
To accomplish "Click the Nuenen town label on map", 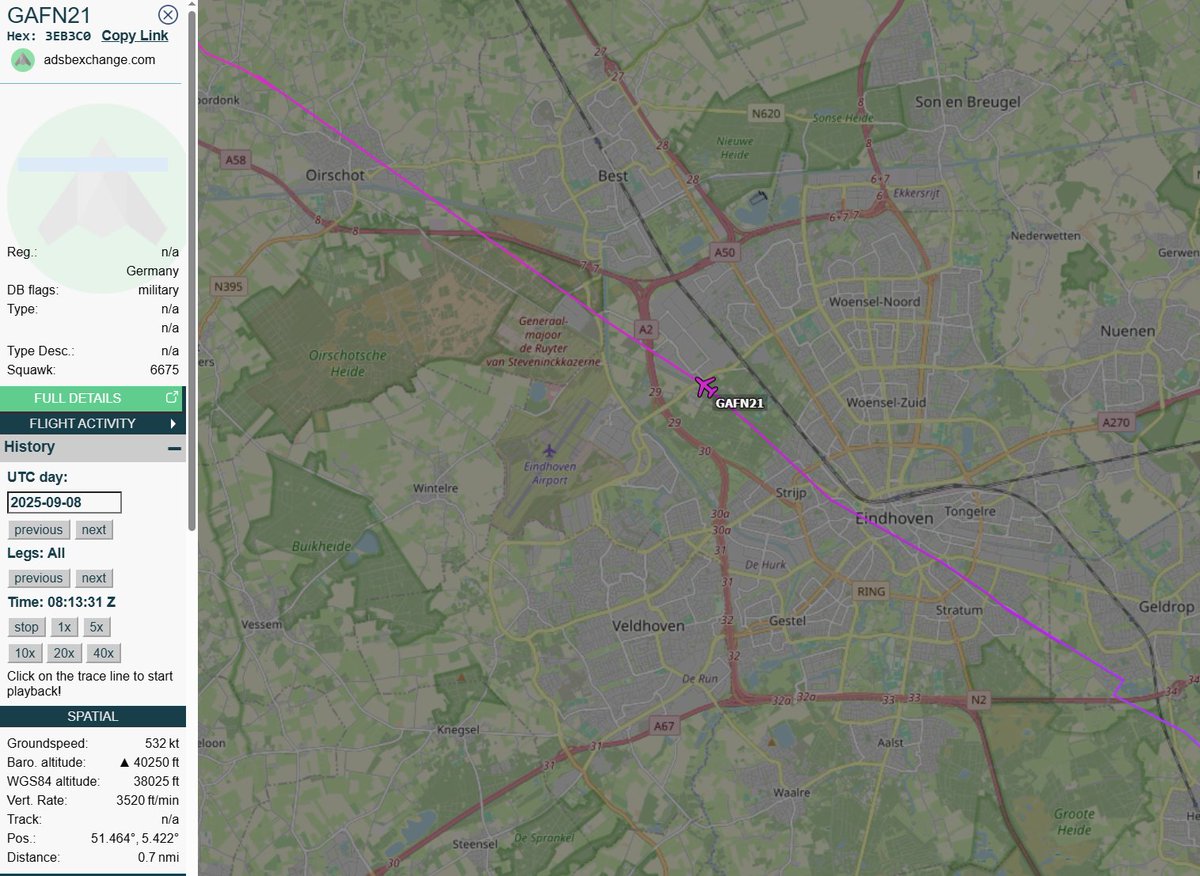I will (1127, 331).
